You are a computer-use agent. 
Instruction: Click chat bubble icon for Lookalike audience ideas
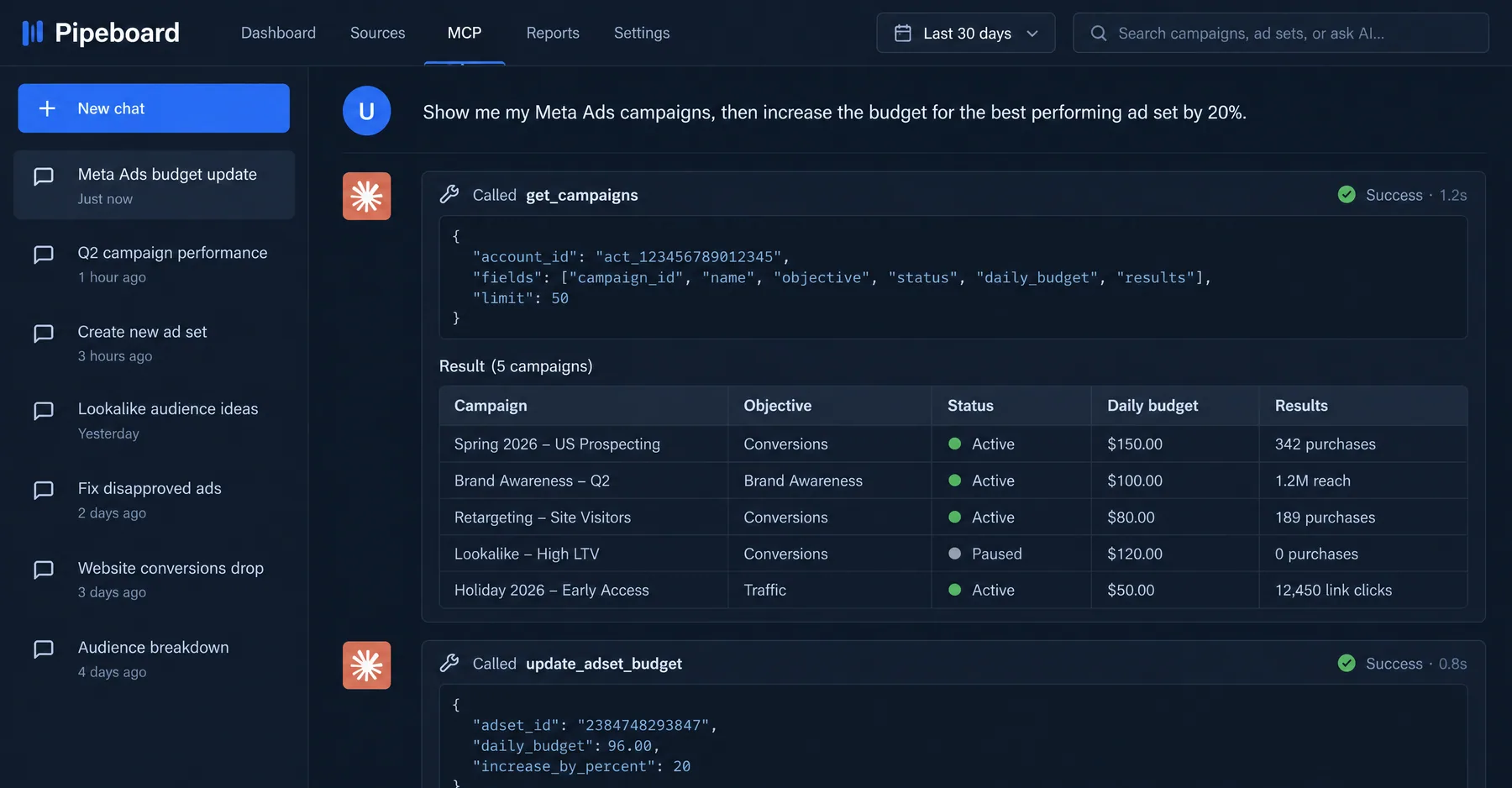pyautogui.click(x=44, y=411)
